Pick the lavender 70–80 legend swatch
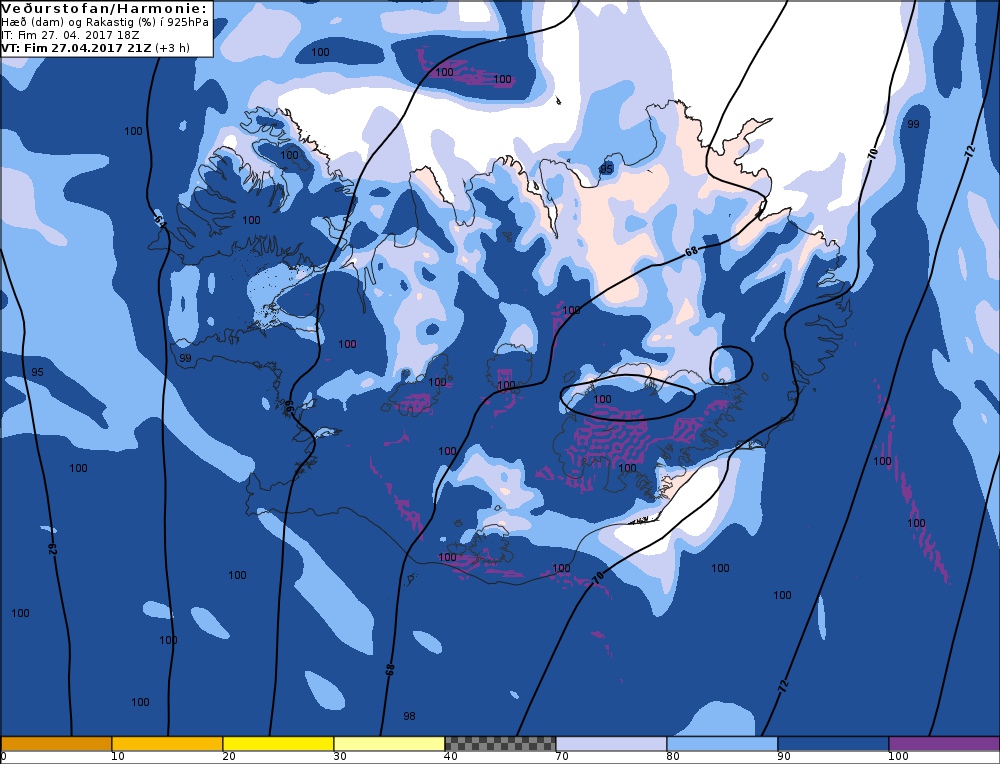1000x764 pixels. [611, 744]
